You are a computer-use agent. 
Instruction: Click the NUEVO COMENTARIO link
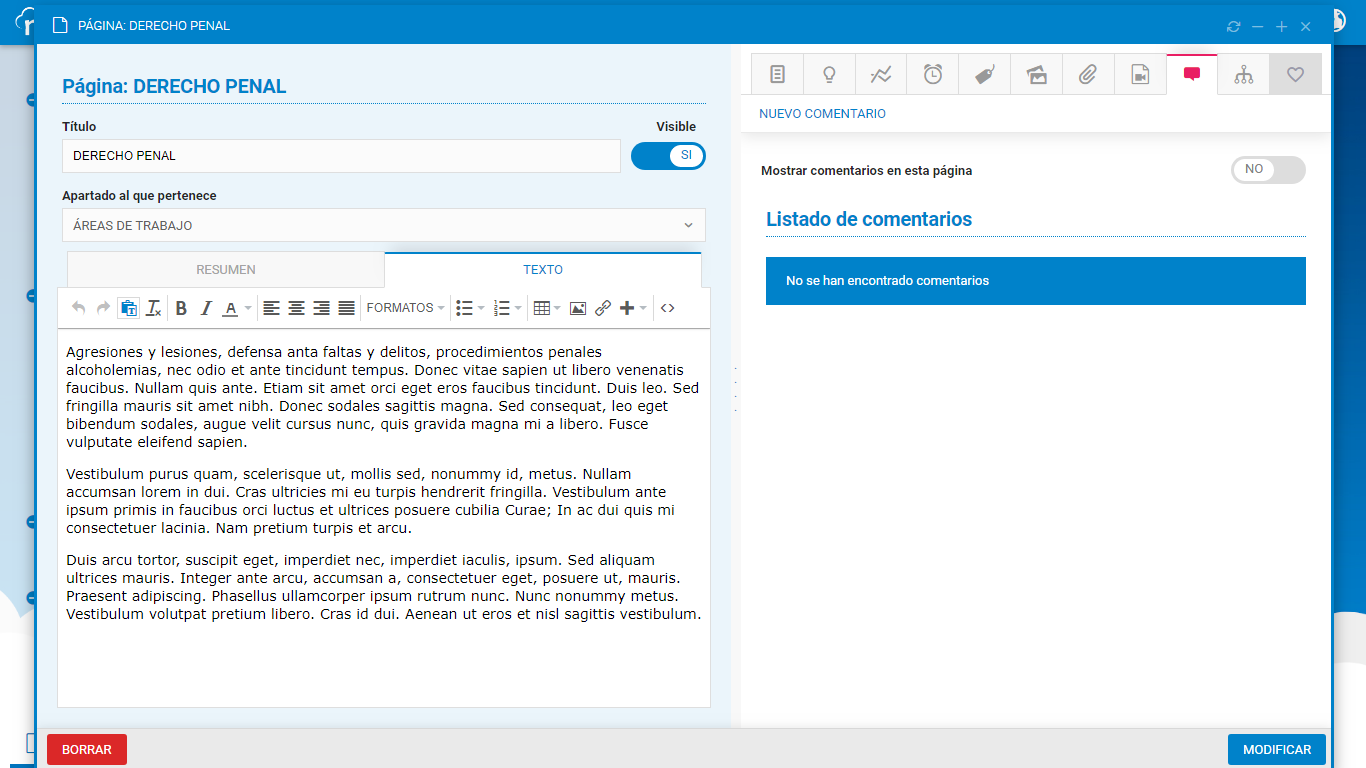click(x=822, y=114)
